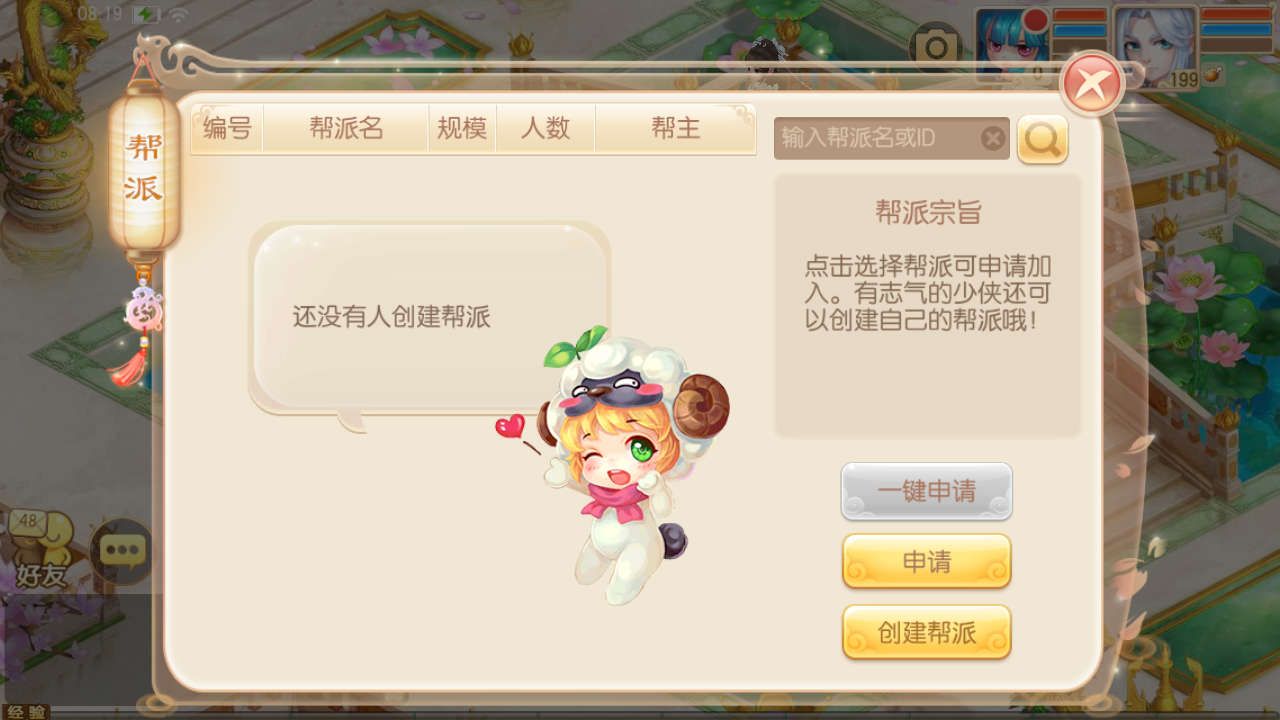Sort by 人数 column header
The width and height of the screenshot is (1280, 720).
click(545, 128)
